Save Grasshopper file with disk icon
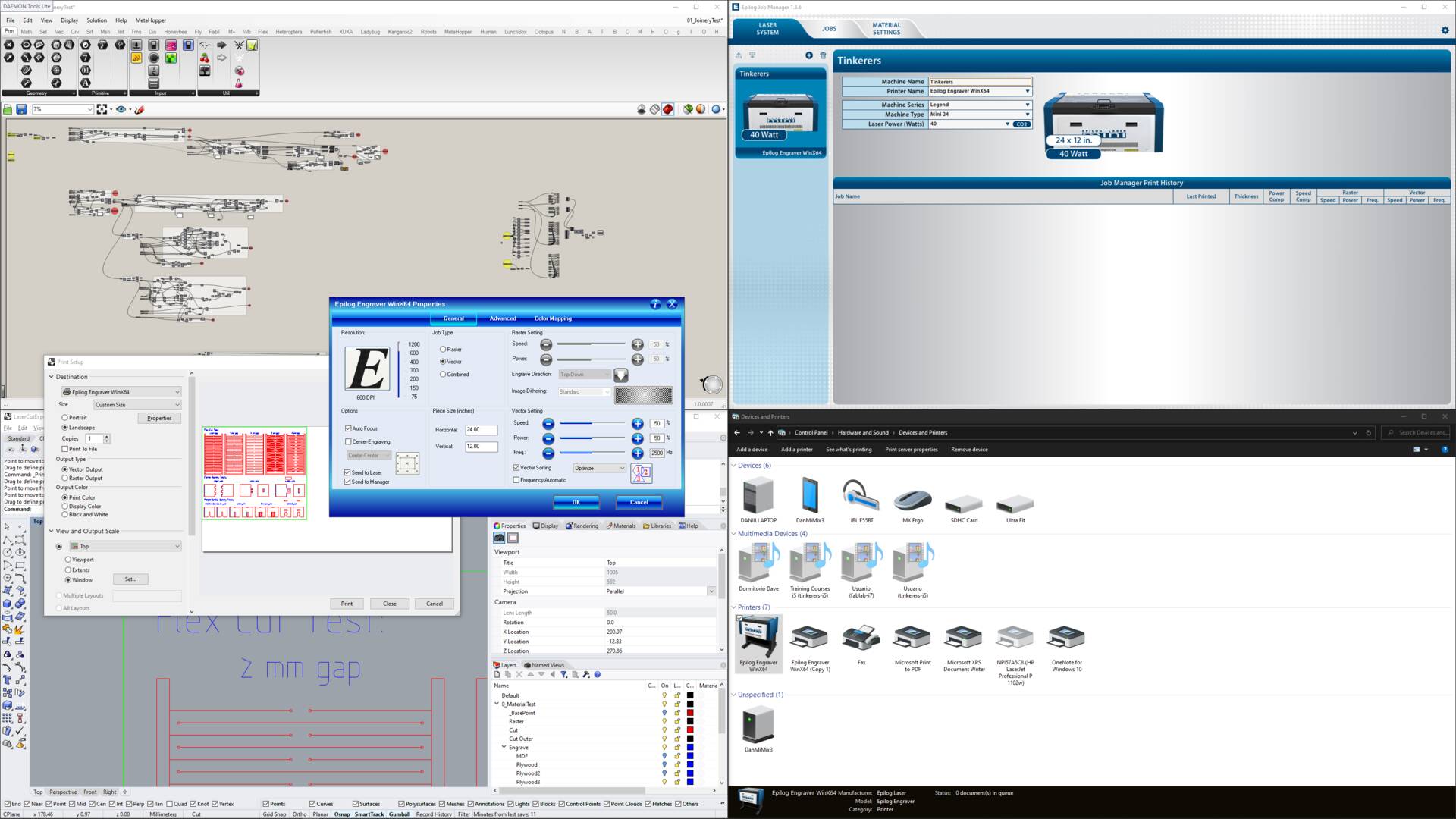The height and width of the screenshot is (819, 1456). click(x=21, y=109)
